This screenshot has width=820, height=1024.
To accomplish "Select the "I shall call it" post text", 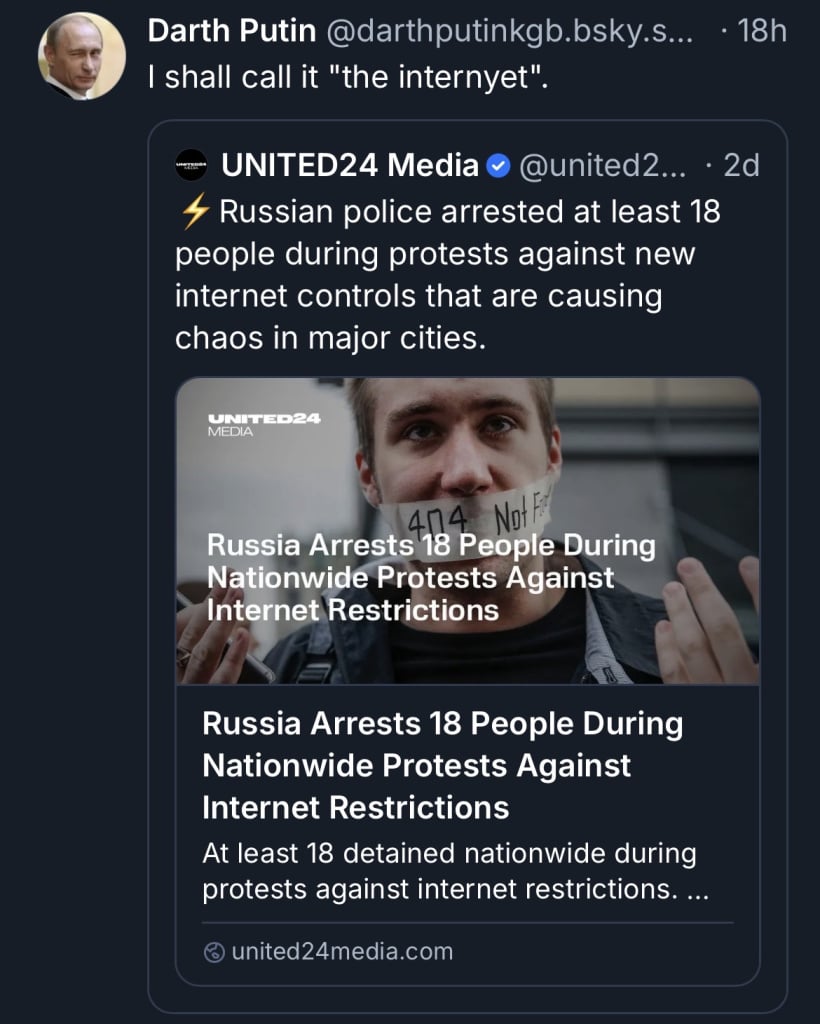I will (348, 78).
